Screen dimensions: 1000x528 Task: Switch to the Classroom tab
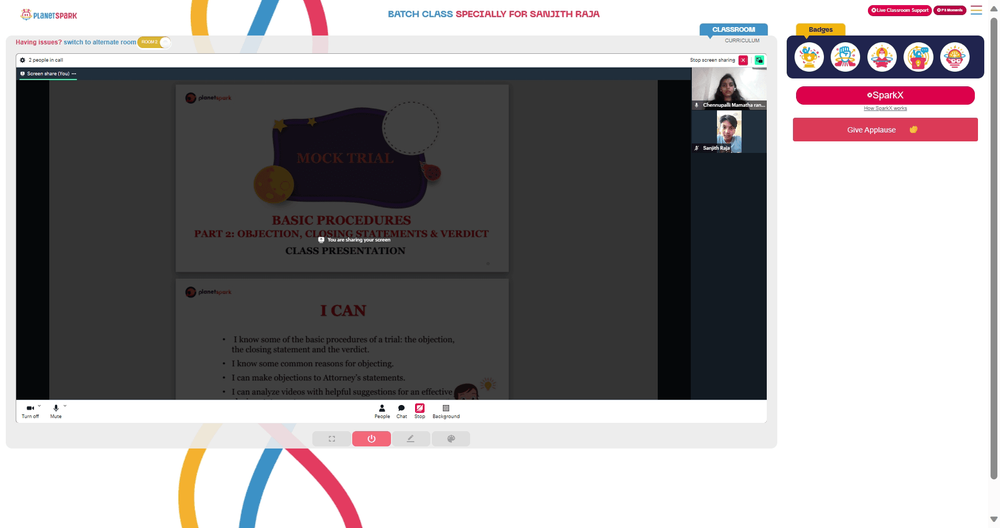(733, 29)
